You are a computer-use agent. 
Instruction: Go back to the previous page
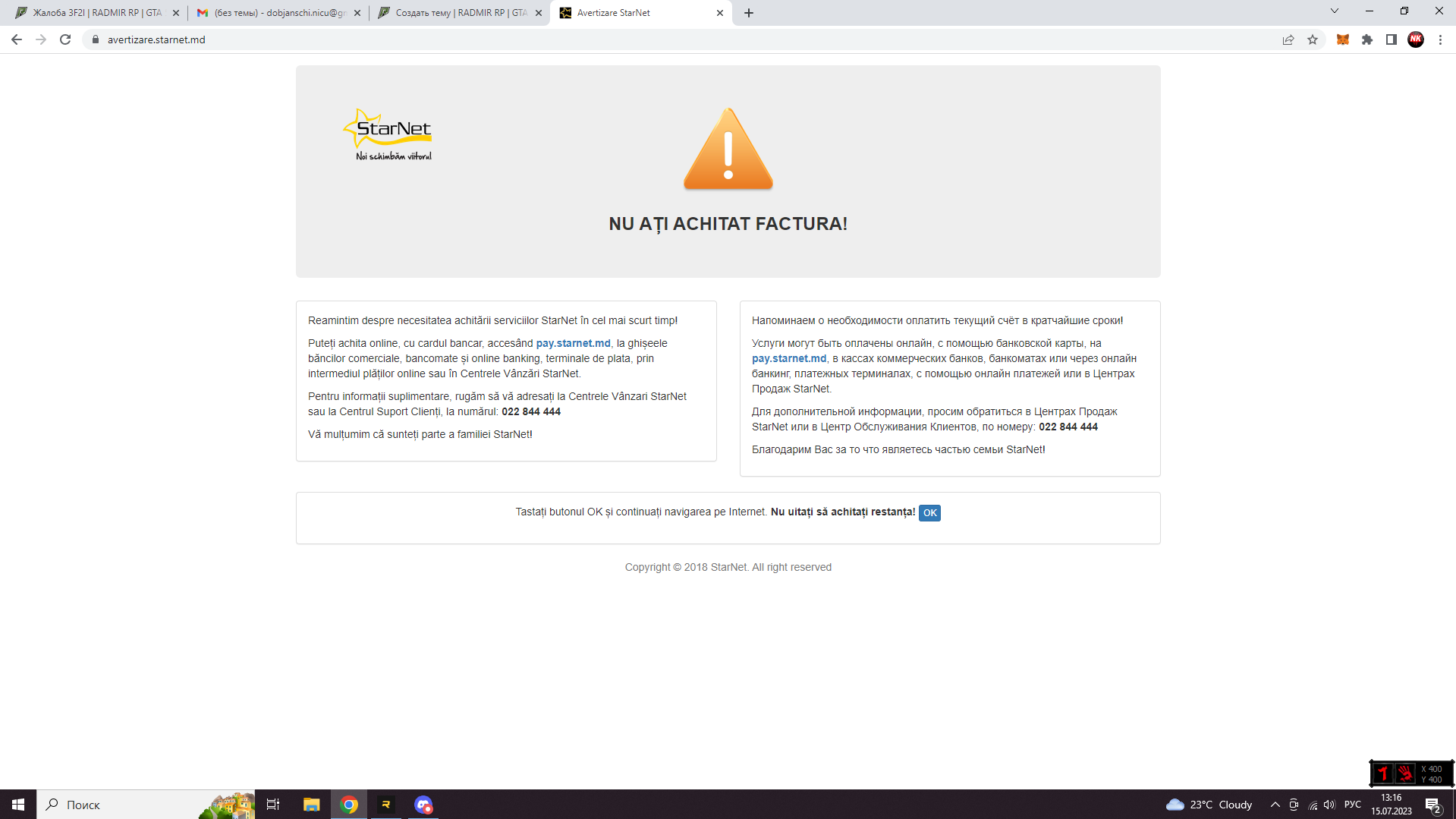pos(17,39)
